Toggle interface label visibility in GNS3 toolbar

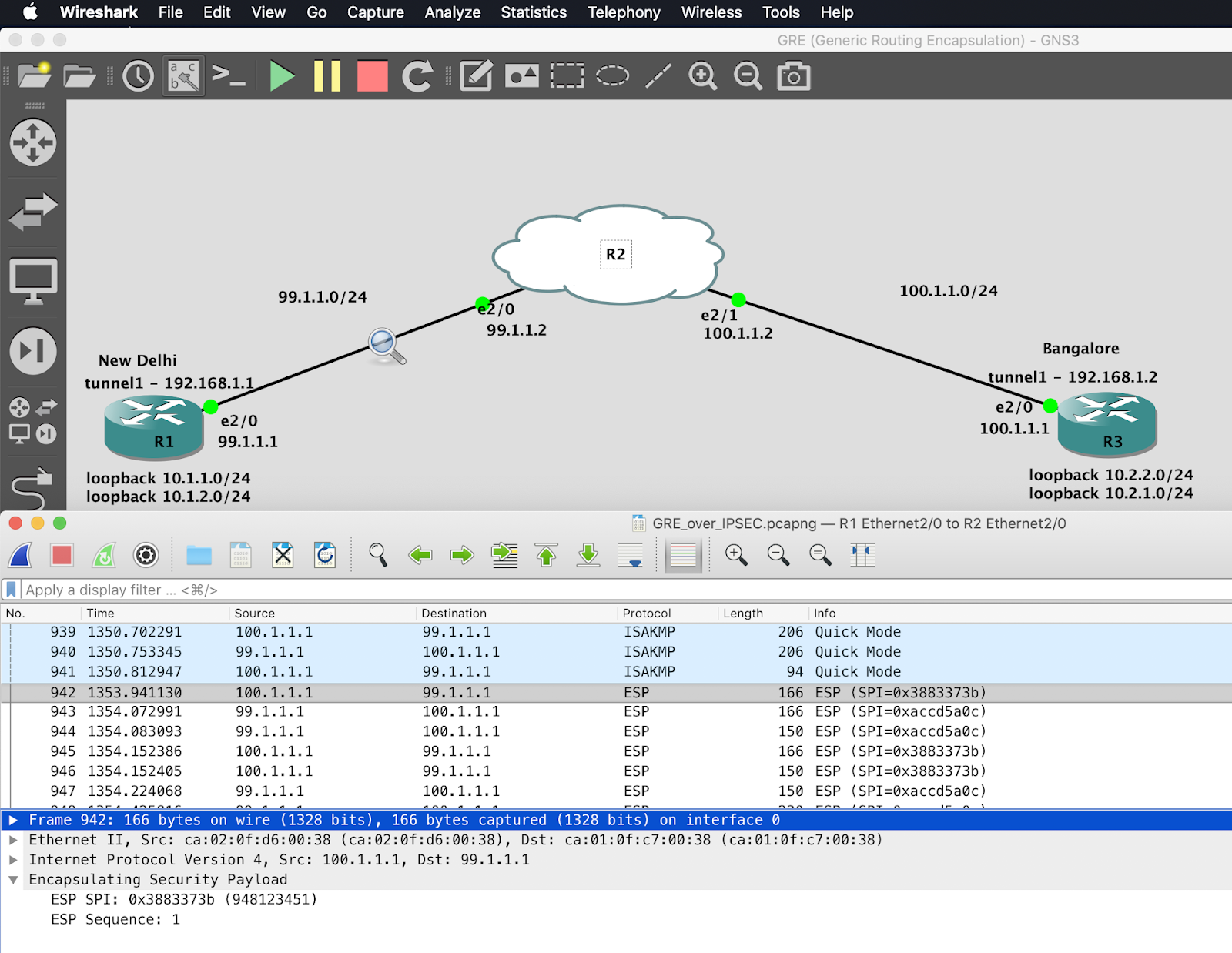click(182, 76)
